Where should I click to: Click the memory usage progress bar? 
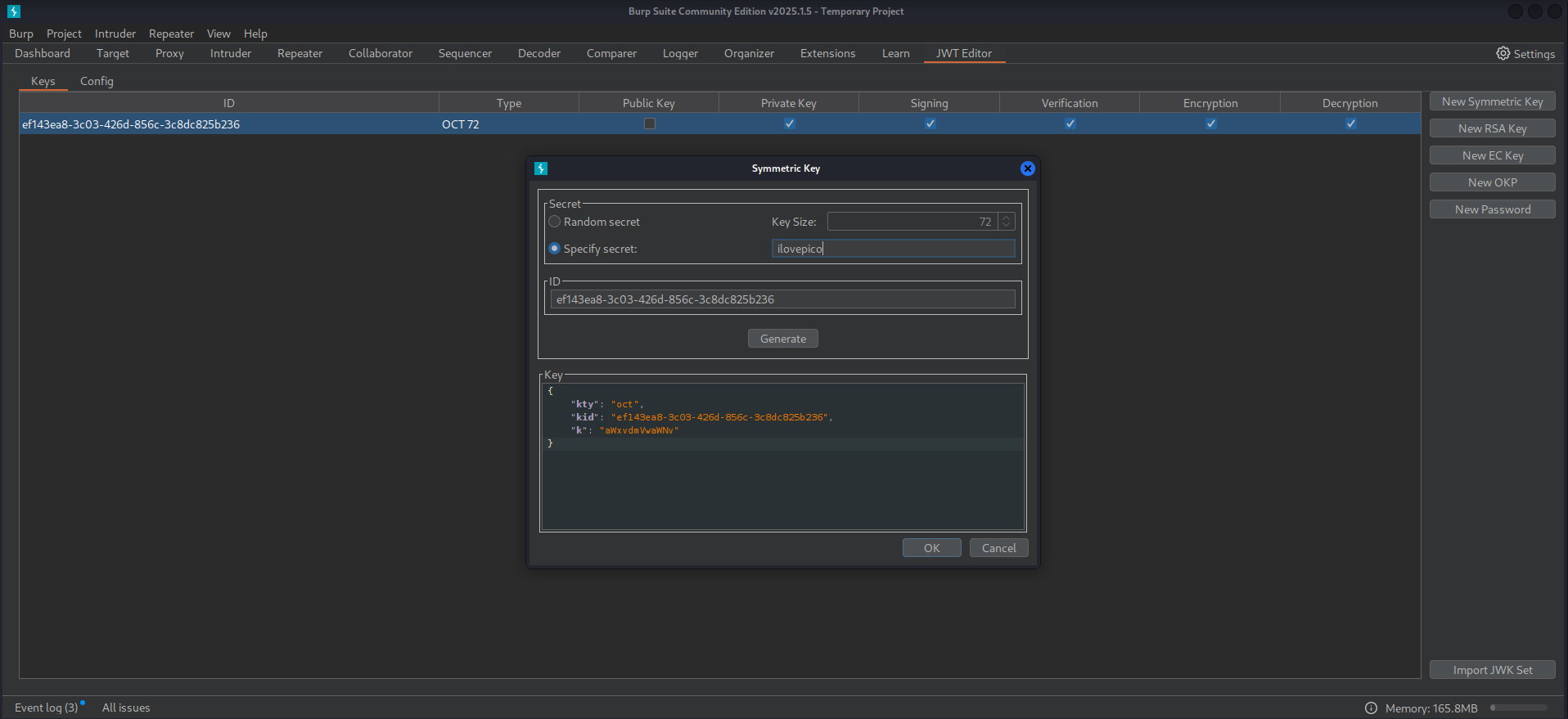coord(1519,708)
